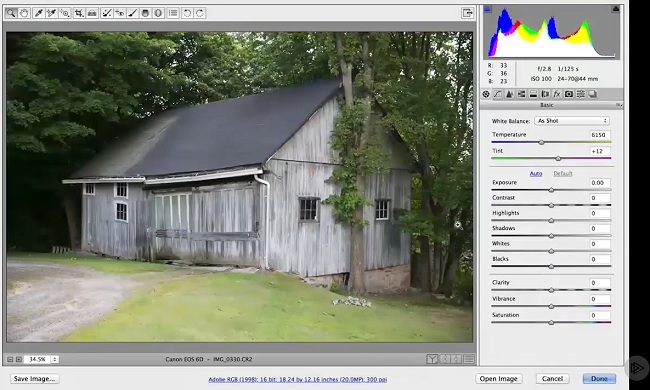
Task: Select the Targeted Adjustment tool
Action: click(65, 13)
